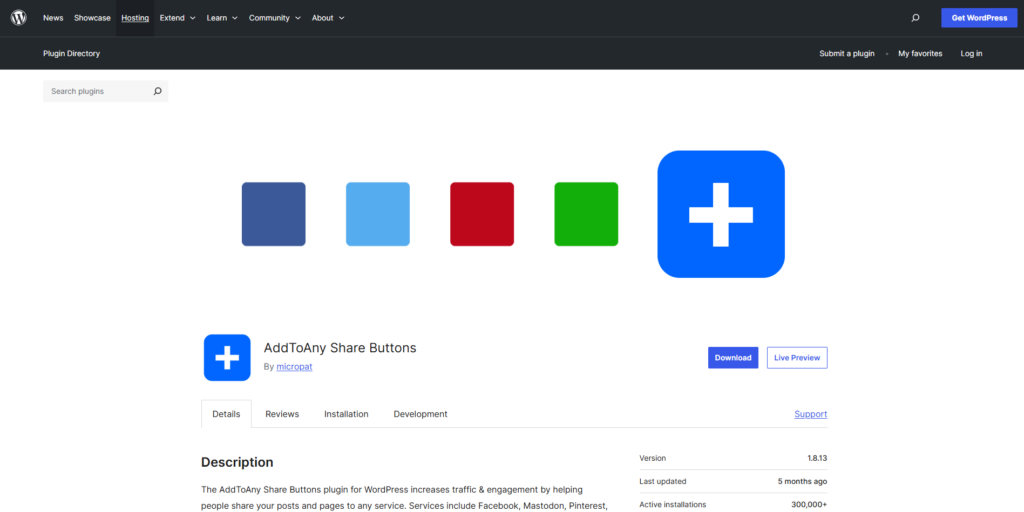Click the version value 1.8.13
The image size is (1024, 512).
tap(817, 458)
